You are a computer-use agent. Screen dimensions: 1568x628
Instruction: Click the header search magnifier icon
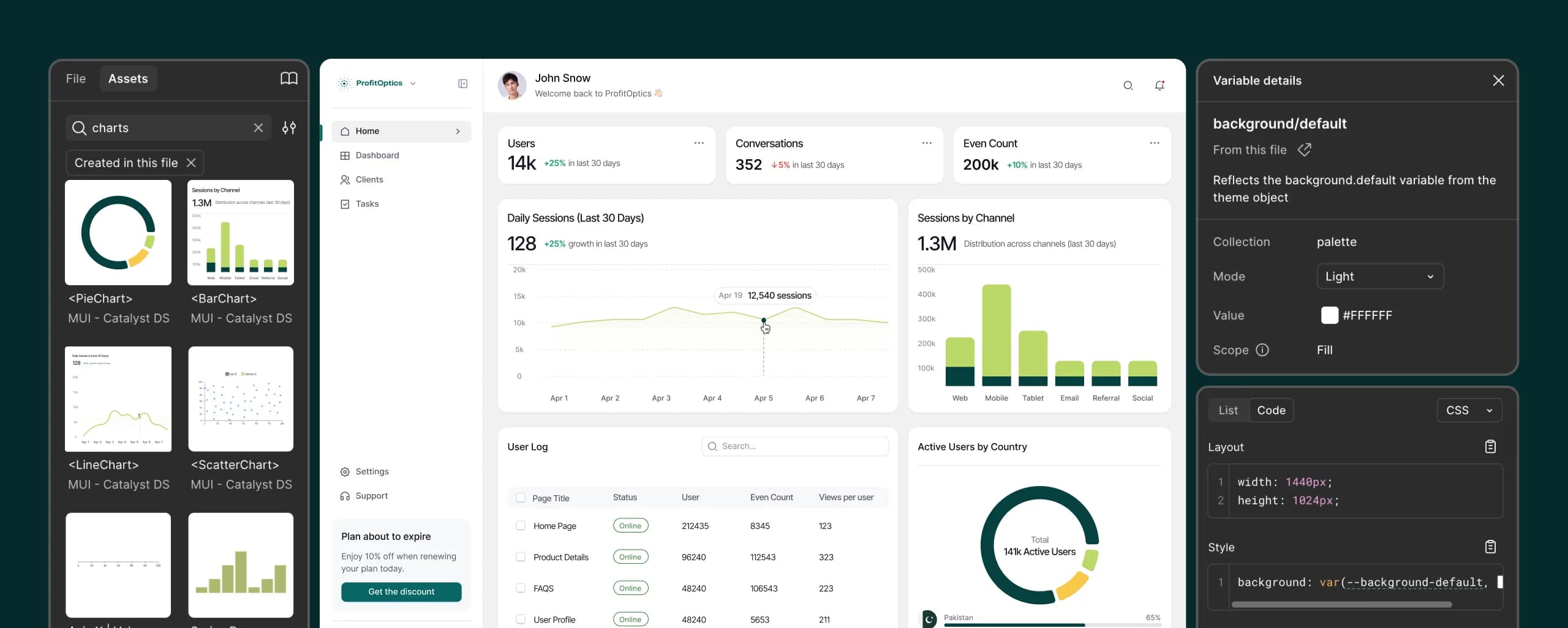tap(1128, 86)
